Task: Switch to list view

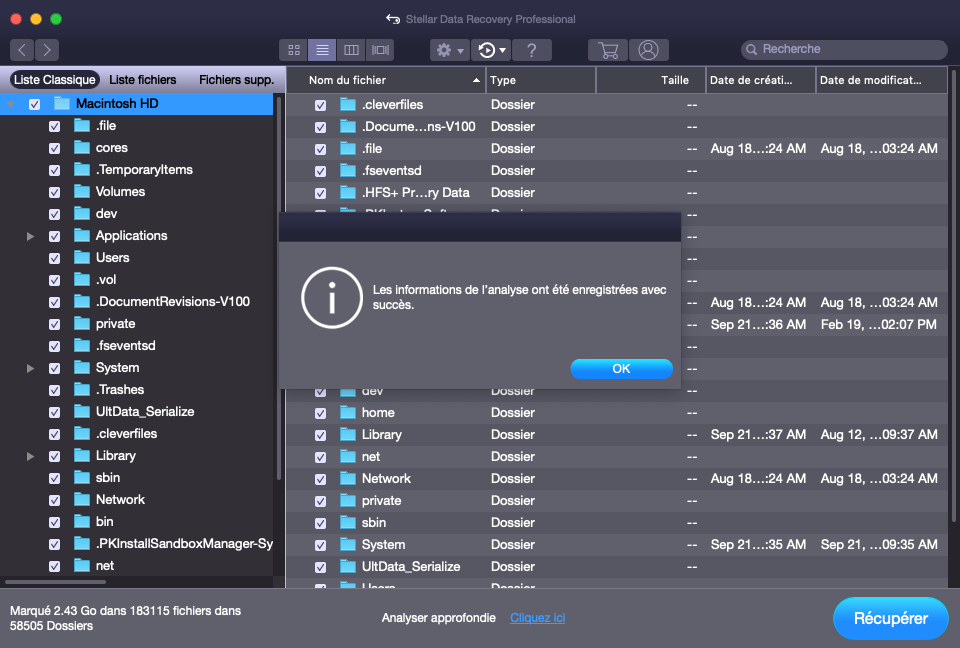Action: coord(322,50)
